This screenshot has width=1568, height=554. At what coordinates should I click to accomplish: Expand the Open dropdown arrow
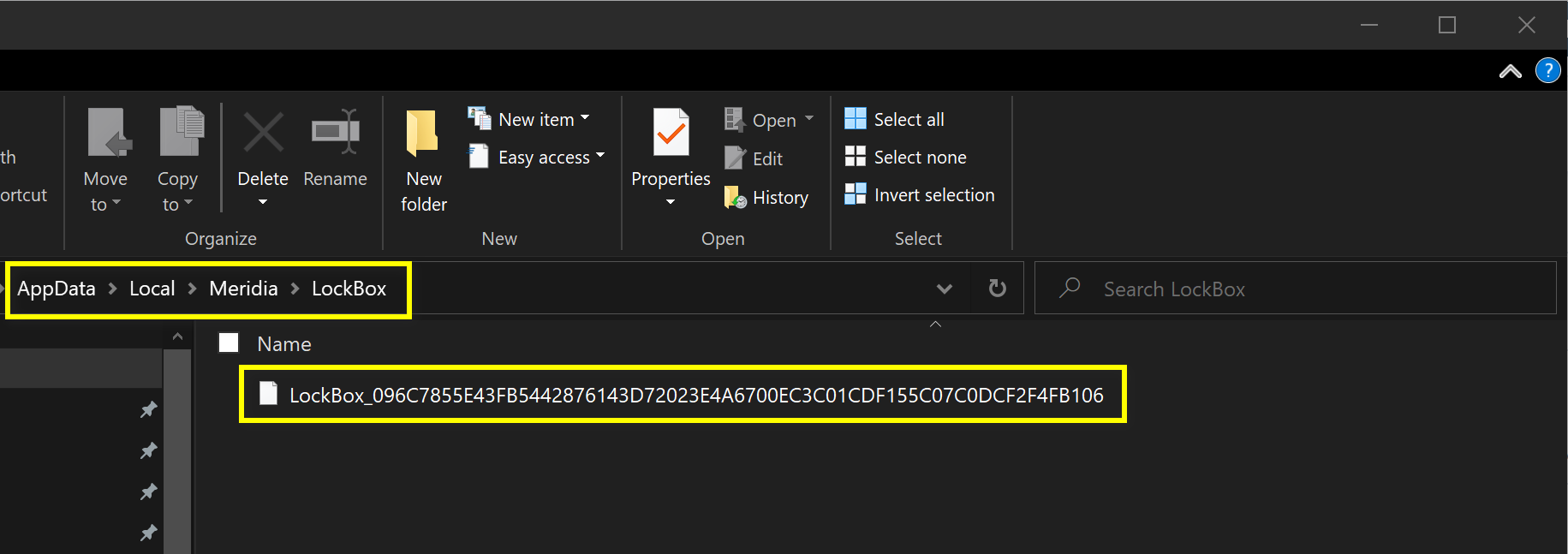(x=809, y=118)
